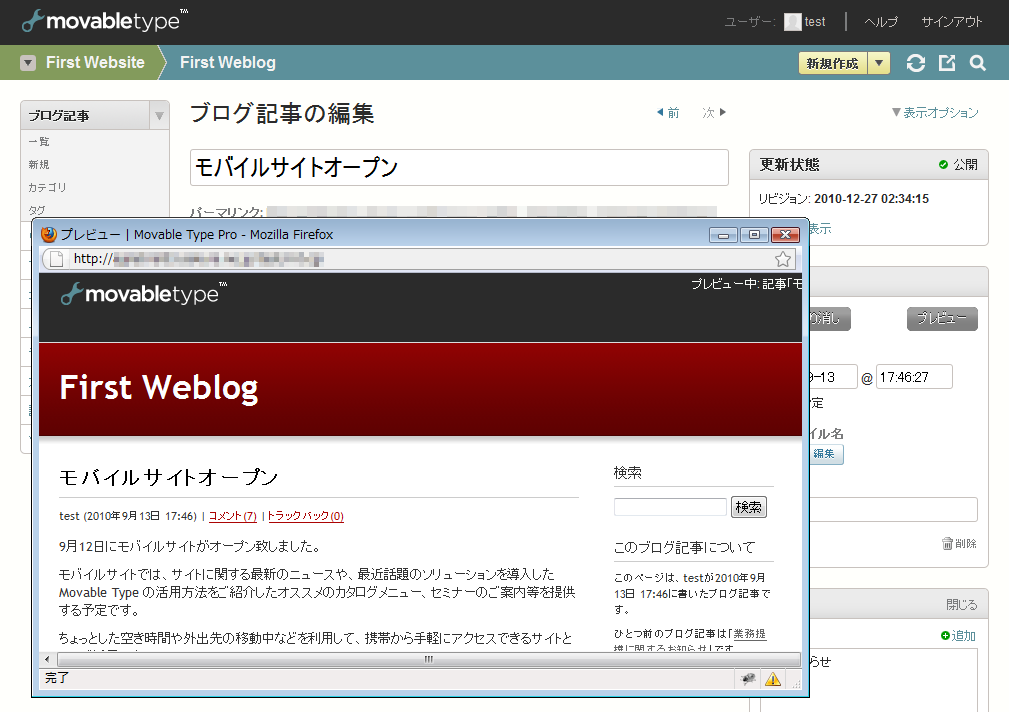Click the Firefox icon in preview window title

pyautogui.click(x=49, y=234)
